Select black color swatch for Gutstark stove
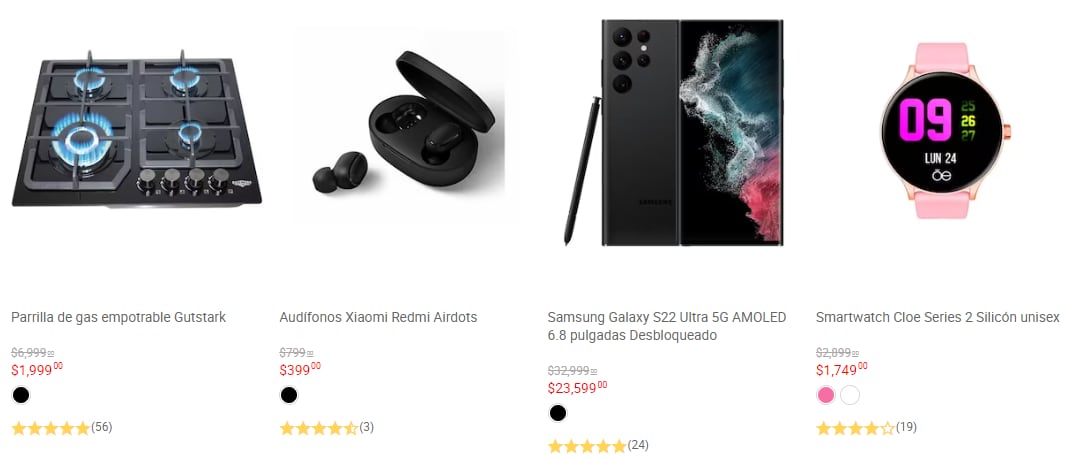The width and height of the screenshot is (1071, 461). point(21,395)
